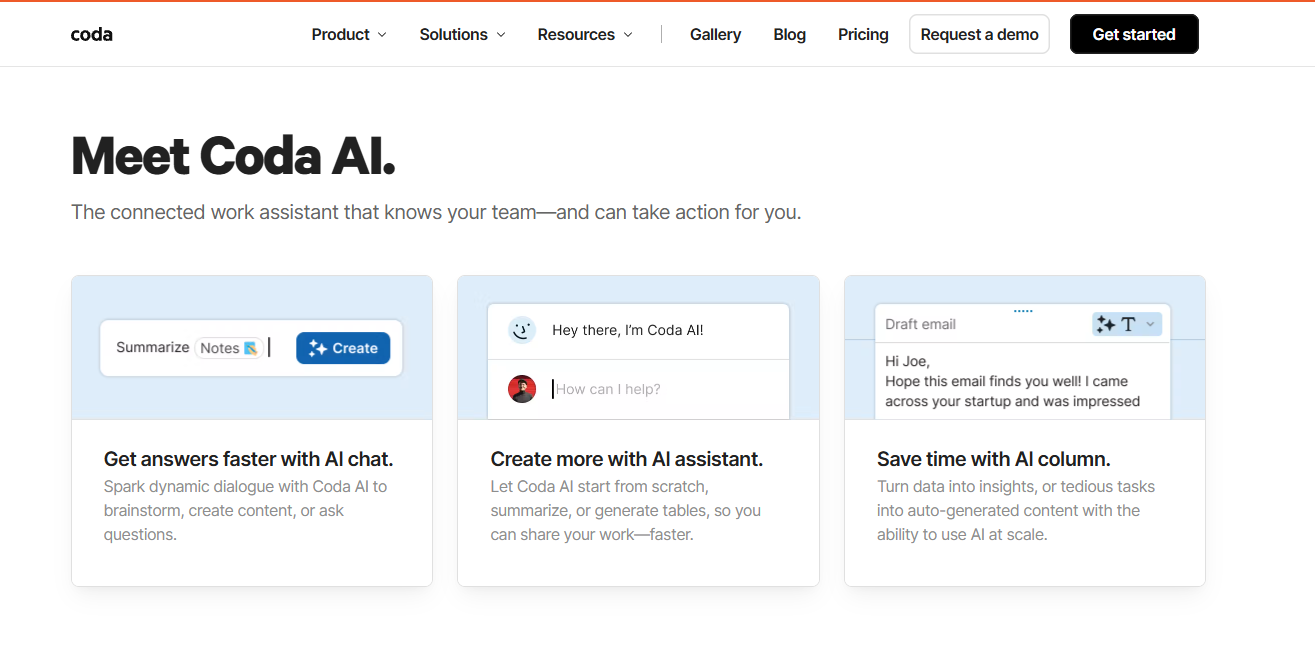Go to the Gallery page

[x=715, y=34]
